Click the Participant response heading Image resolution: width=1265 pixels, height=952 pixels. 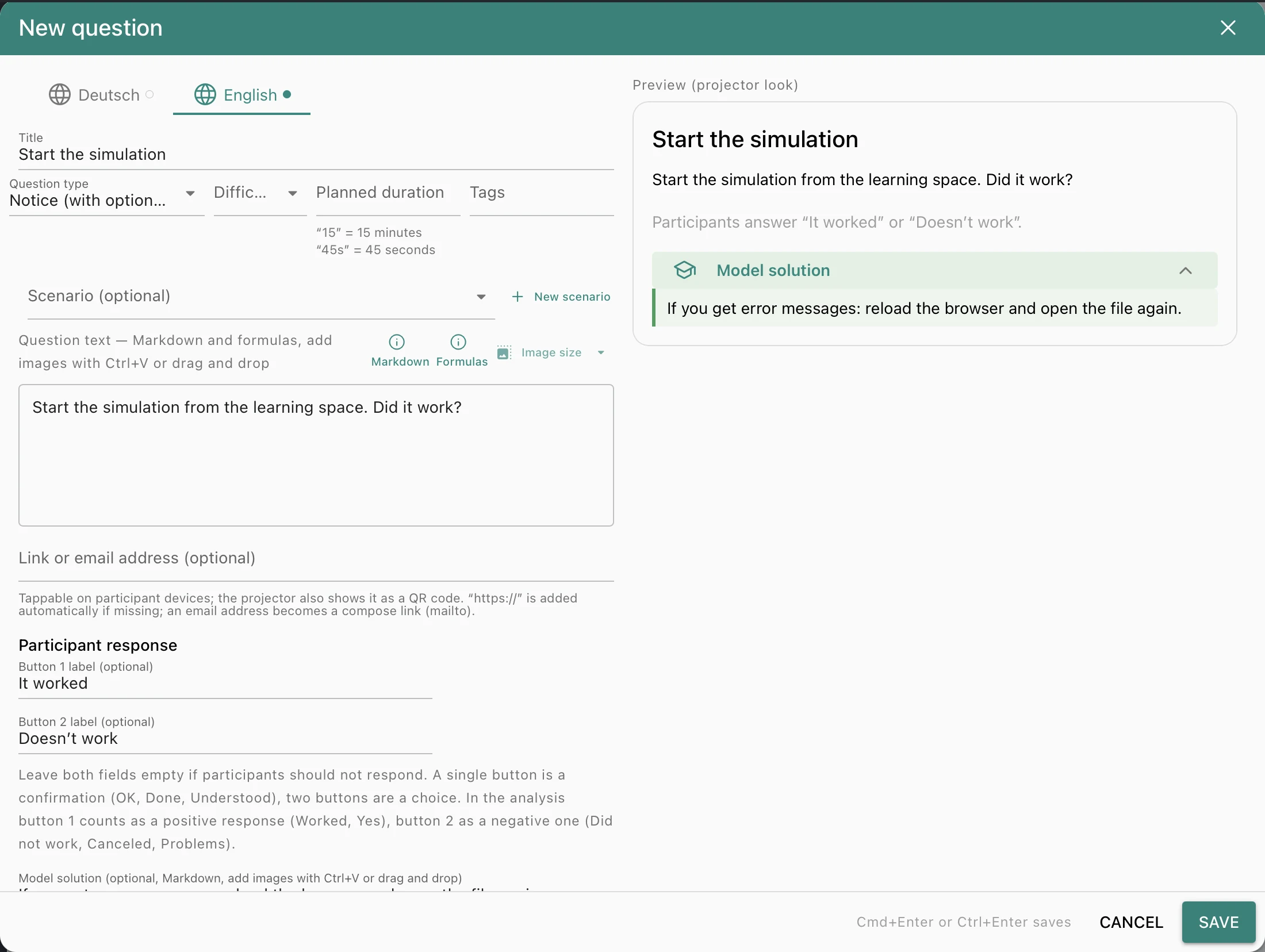click(98, 645)
